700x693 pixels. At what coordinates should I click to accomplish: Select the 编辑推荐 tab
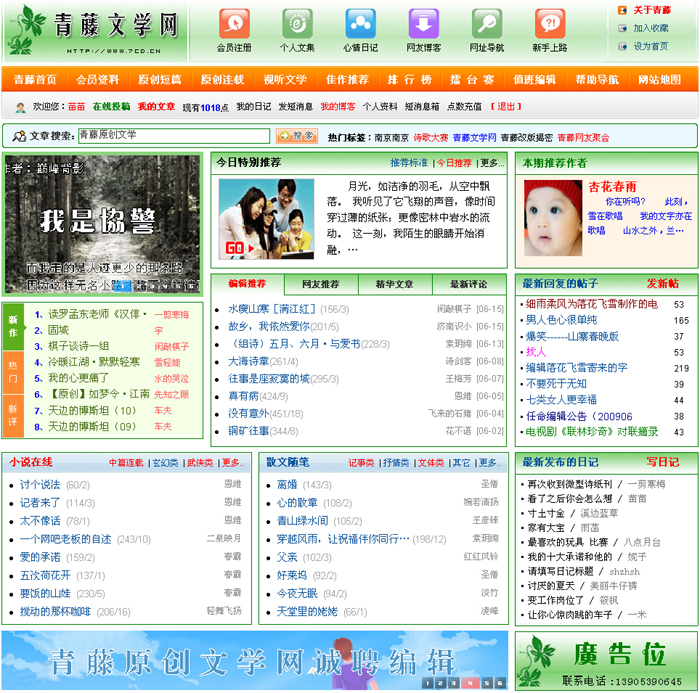(x=247, y=284)
